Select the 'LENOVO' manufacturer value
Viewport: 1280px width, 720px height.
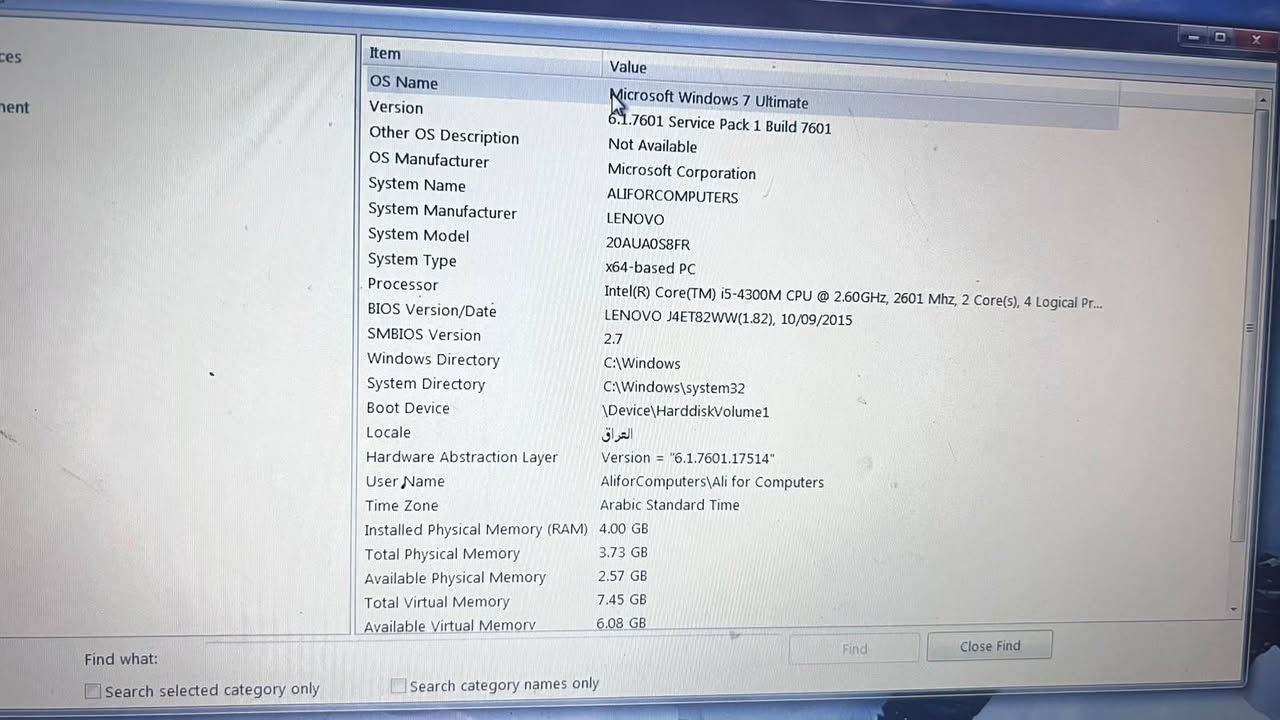click(x=635, y=219)
